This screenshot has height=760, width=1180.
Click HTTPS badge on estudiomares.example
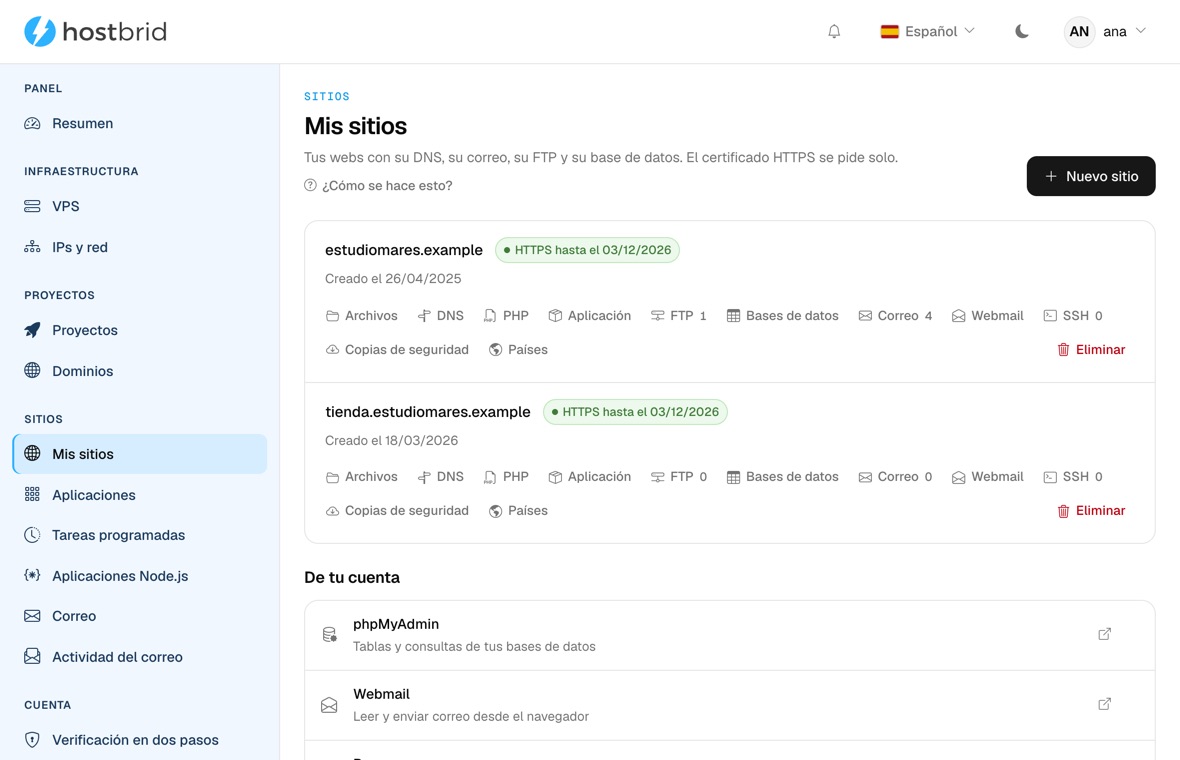(587, 250)
